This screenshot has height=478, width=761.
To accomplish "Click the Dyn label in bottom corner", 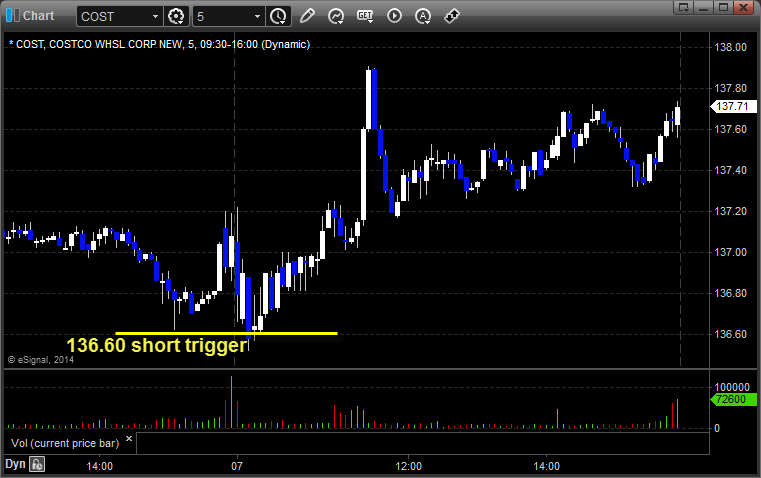I will 15,464.
